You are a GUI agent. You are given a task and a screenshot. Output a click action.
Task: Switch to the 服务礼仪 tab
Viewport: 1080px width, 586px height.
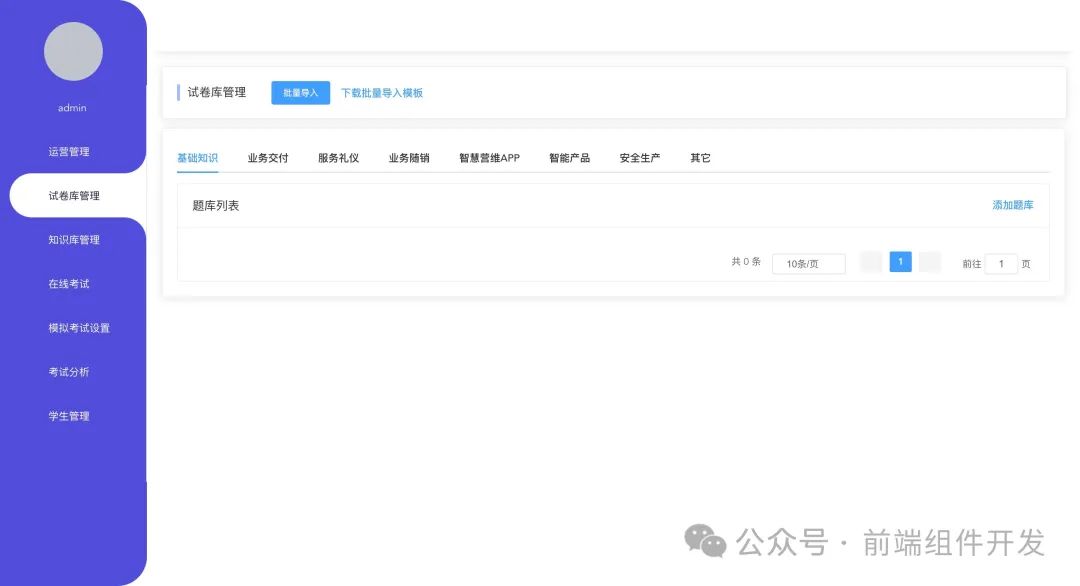pyautogui.click(x=338, y=157)
